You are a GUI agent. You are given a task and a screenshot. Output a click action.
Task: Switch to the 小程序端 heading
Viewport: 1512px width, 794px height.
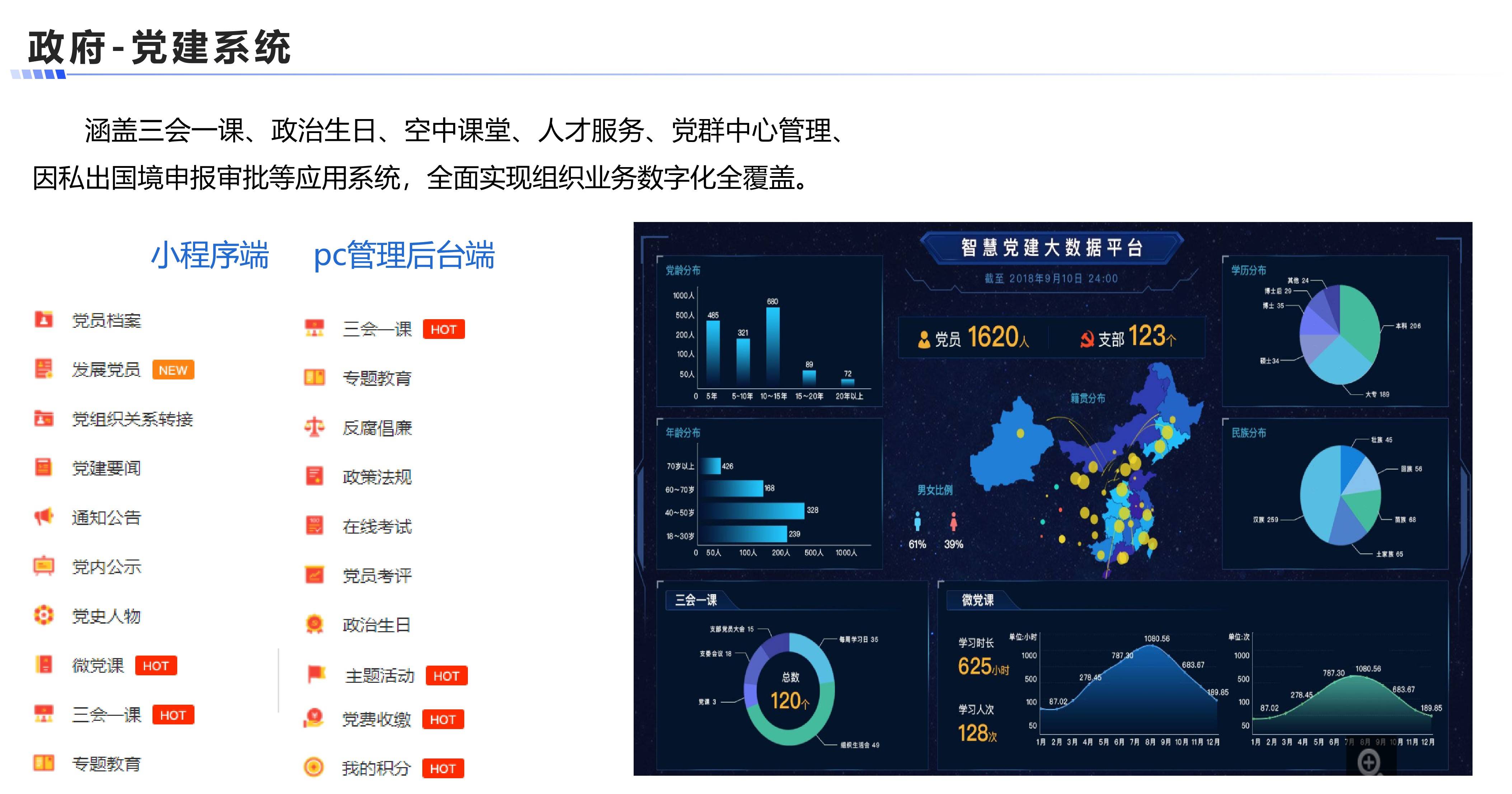click(210, 255)
